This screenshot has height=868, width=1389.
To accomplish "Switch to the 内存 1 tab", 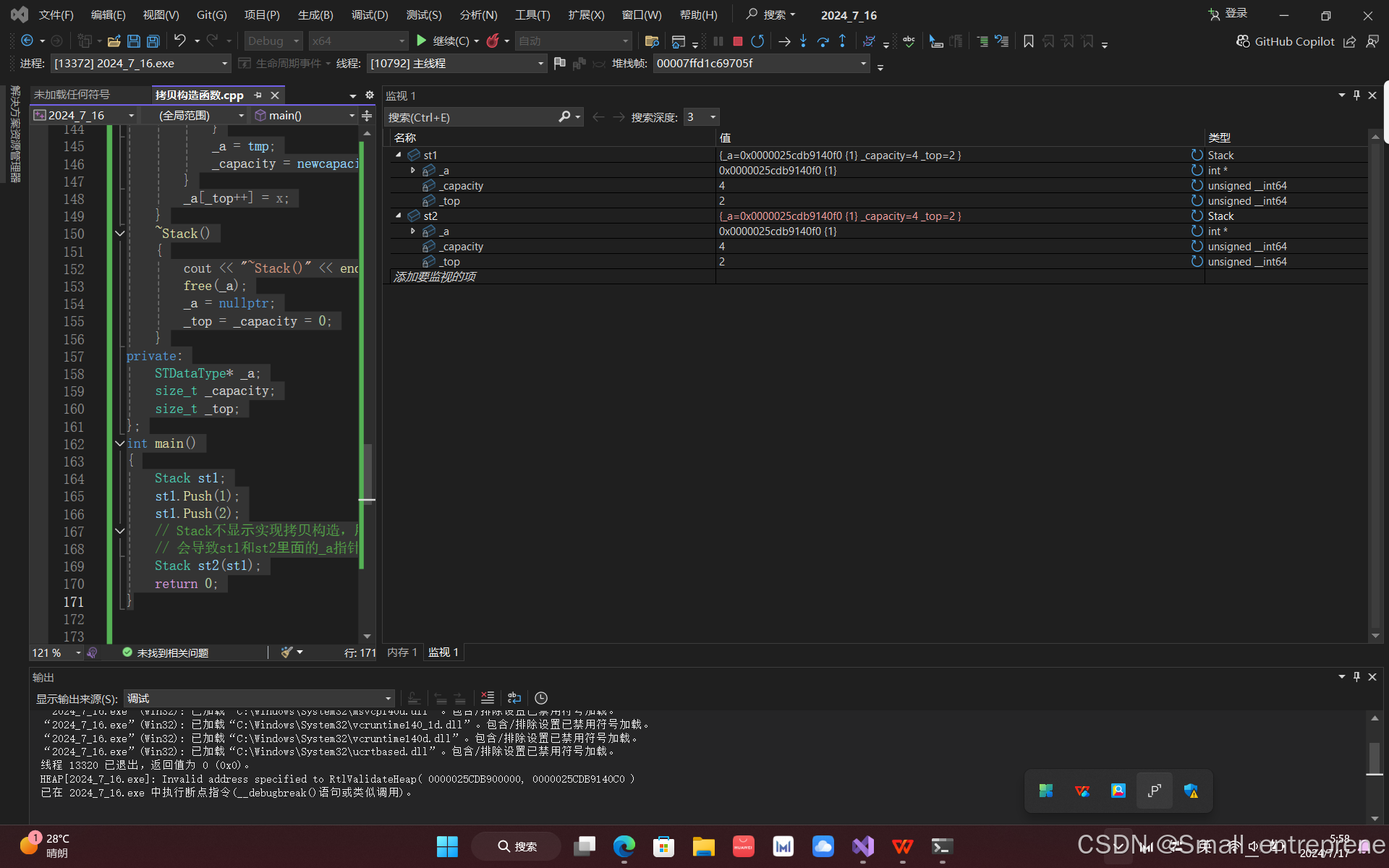I will [x=402, y=652].
